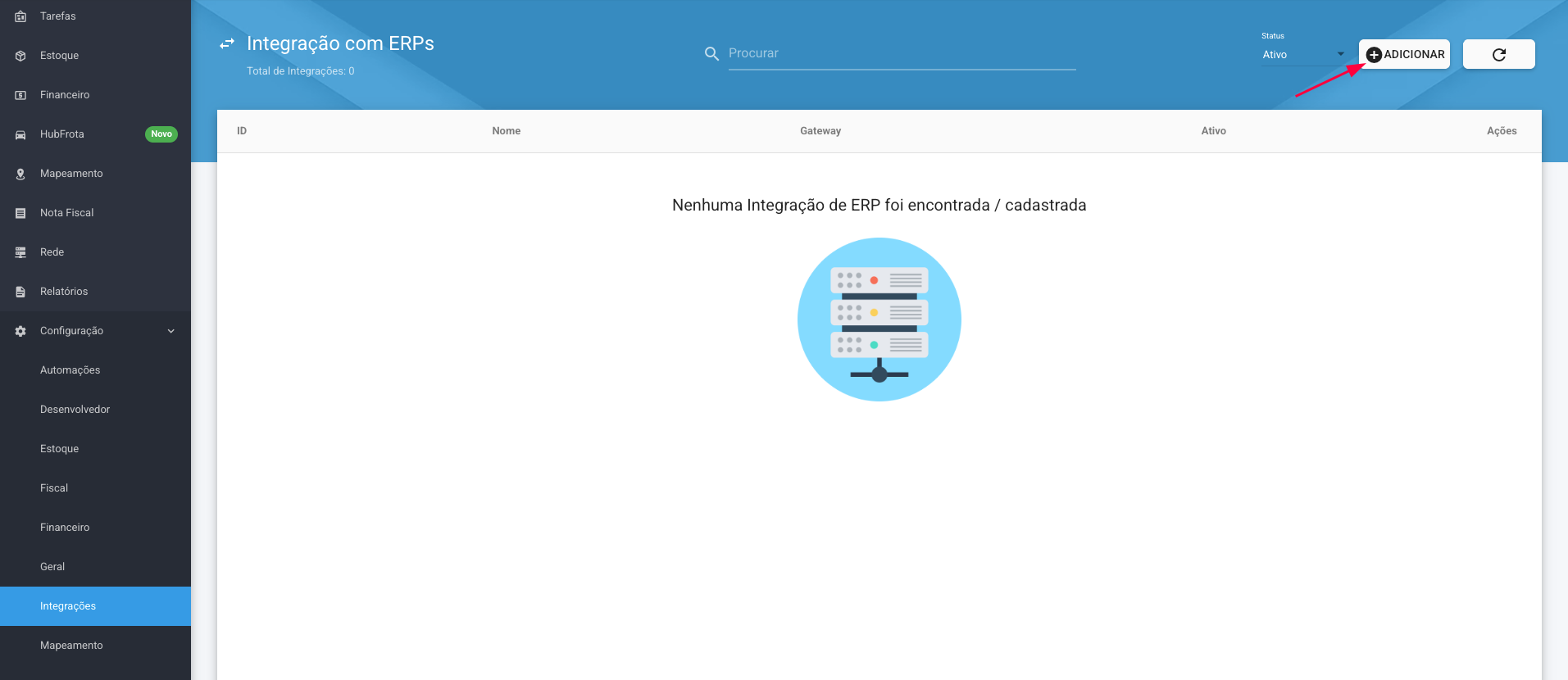The width and height of the screenshot is (1568, 680).
Task: Open Mapeamento under Configuração submenu
Action: pos(95,646)
